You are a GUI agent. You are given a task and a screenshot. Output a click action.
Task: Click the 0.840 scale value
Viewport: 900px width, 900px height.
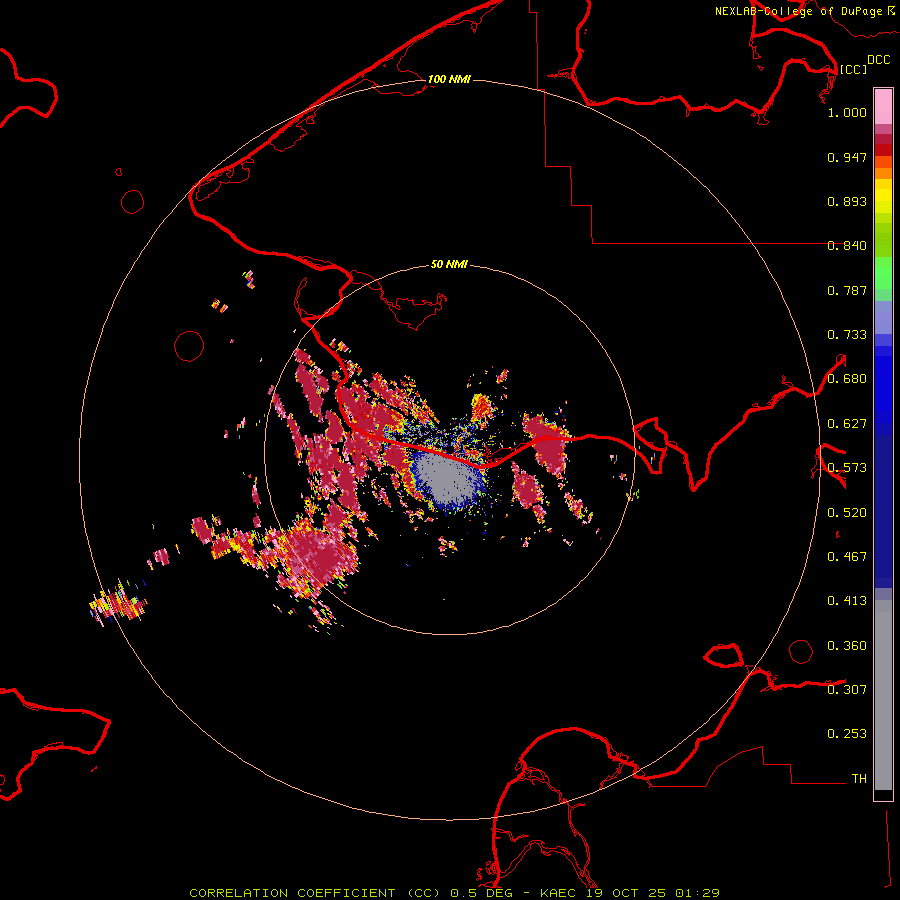(847, 246)
